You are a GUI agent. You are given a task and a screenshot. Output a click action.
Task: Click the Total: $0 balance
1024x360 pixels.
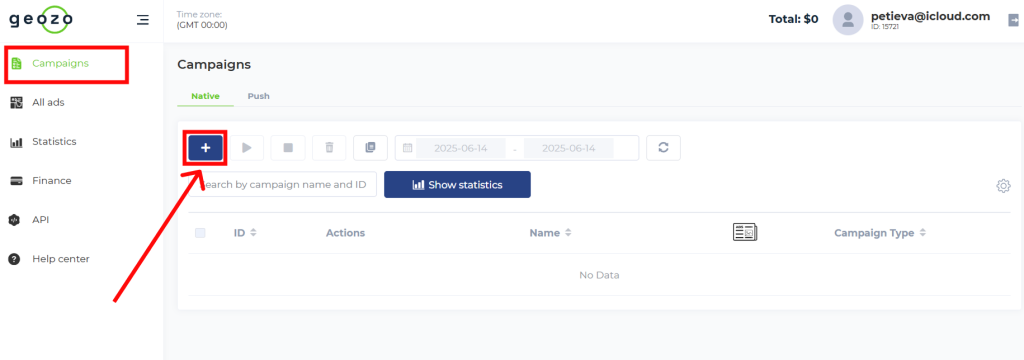793,20
